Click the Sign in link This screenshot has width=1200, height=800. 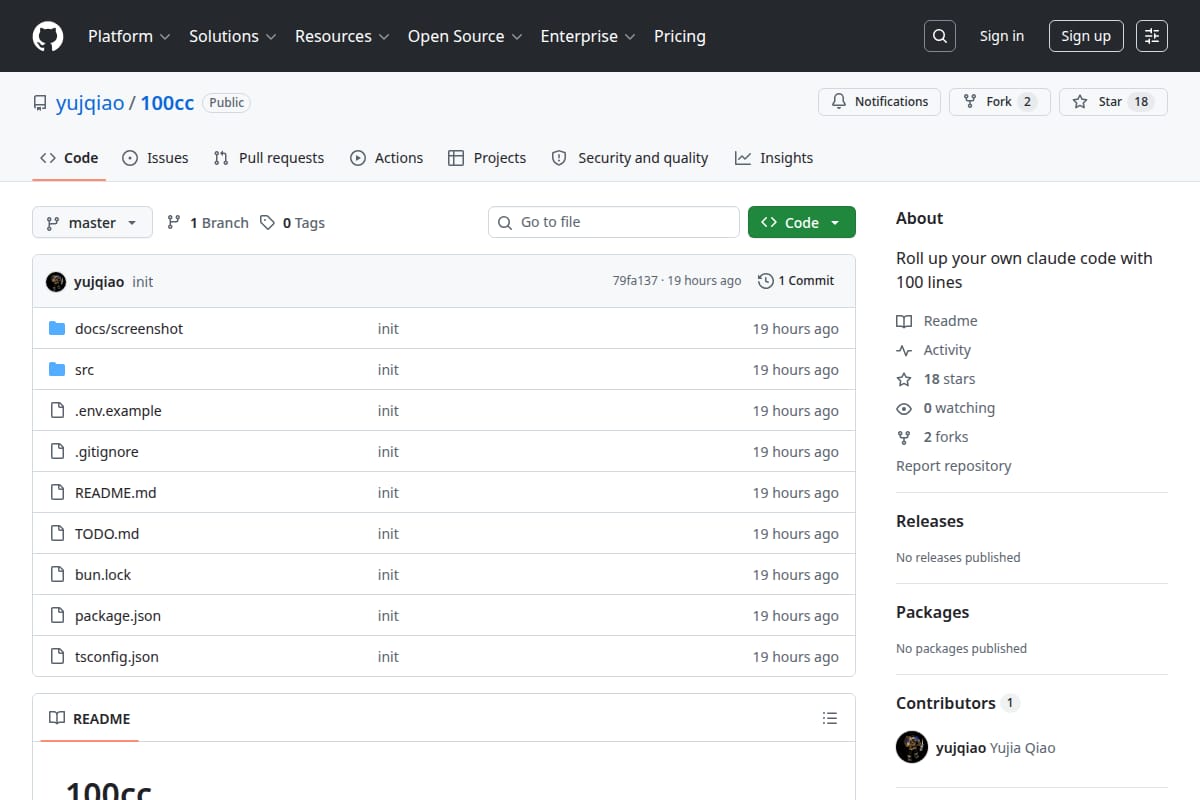coord(1002,36)
